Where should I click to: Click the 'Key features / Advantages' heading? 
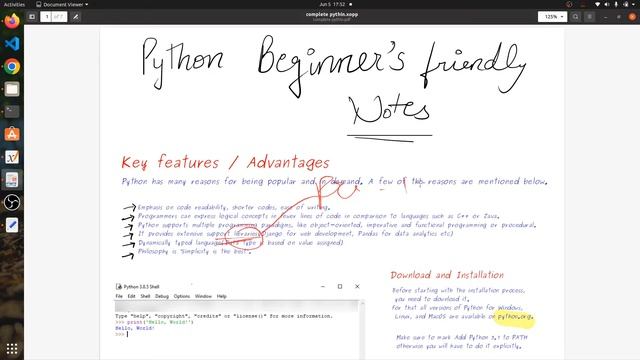coord(225,162)
